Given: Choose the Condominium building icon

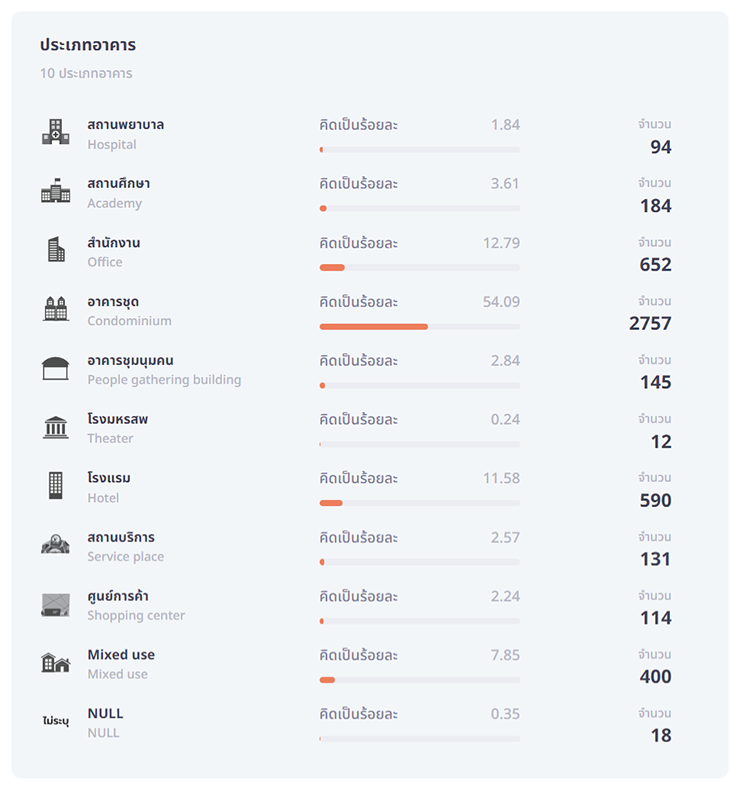Looking at the screenshot, I should (x=55, y=309).
